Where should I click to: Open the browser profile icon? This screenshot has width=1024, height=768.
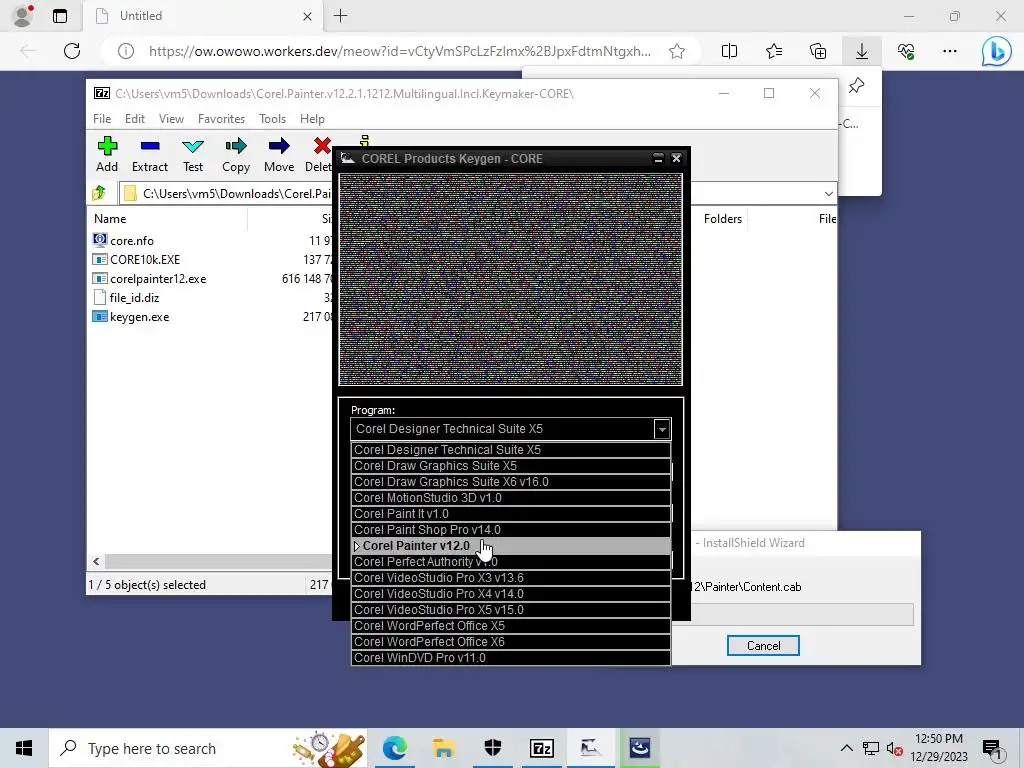point(23,16)
